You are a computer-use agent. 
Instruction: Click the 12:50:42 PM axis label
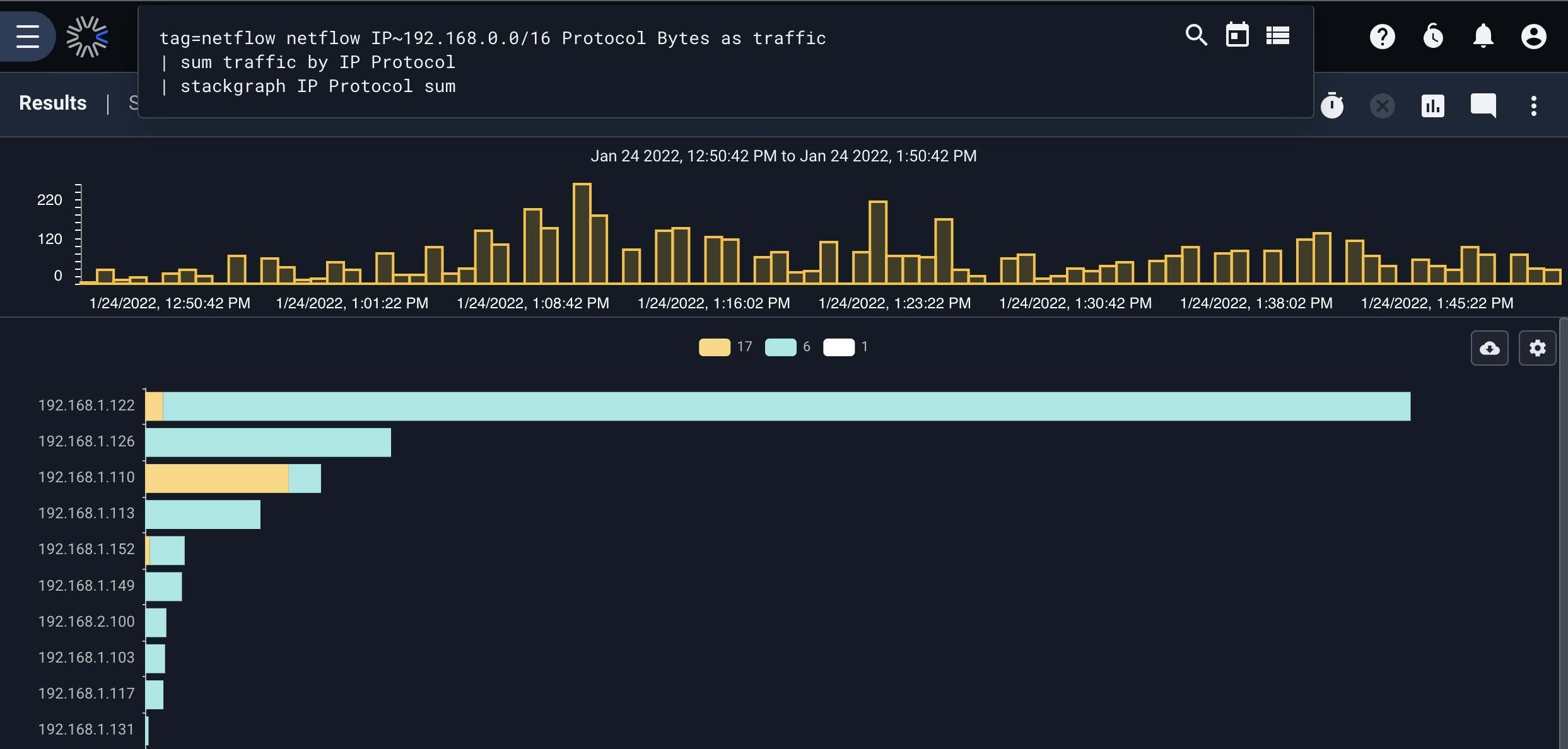point(170,303)
